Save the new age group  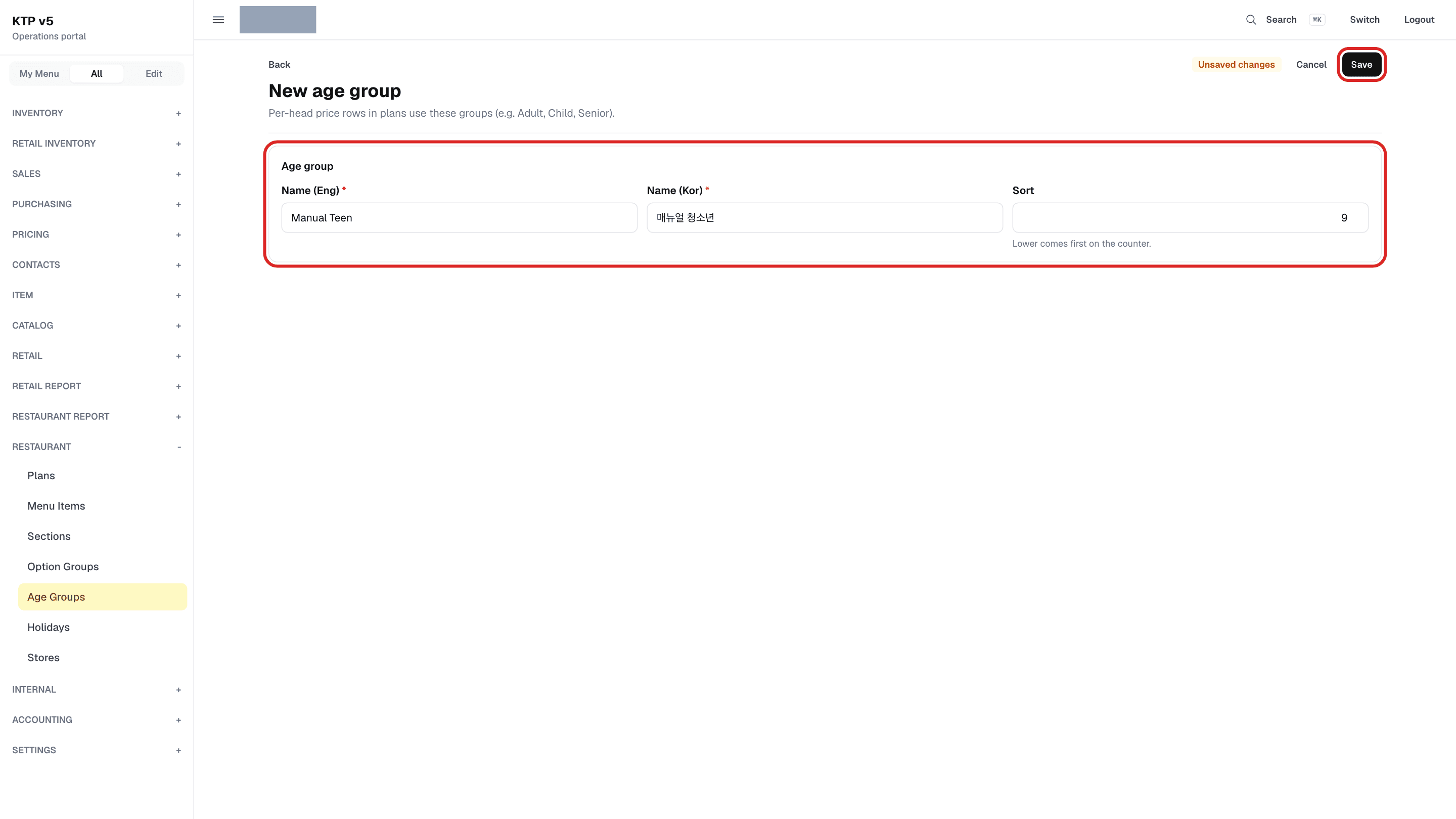pos(1361,64)
